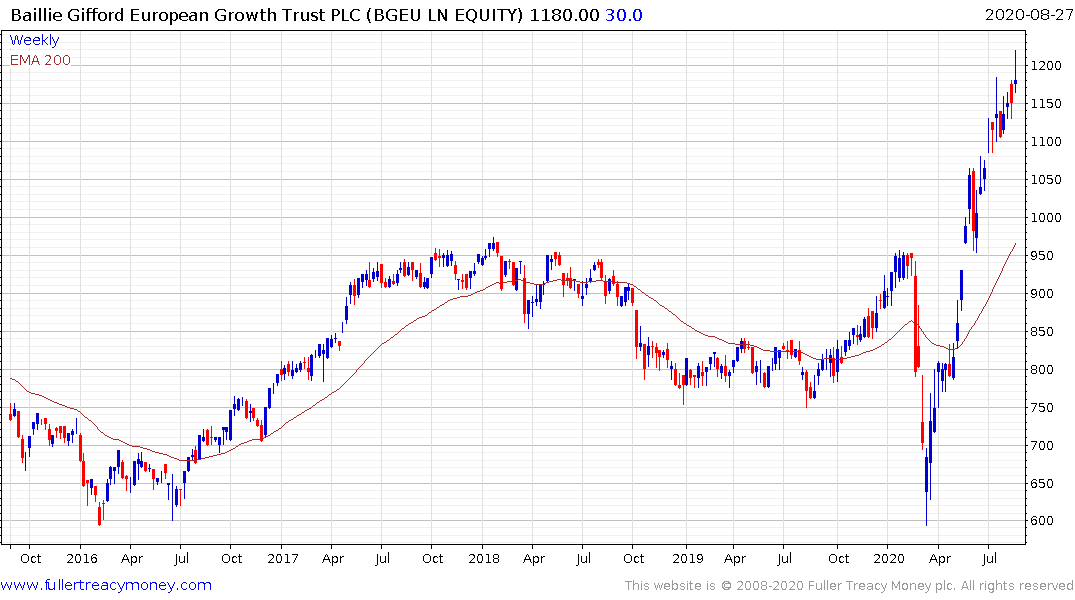Click the 600 price axis label
The height and width of the screenshot is (600, 1075).
click(x=1042, y=521)
